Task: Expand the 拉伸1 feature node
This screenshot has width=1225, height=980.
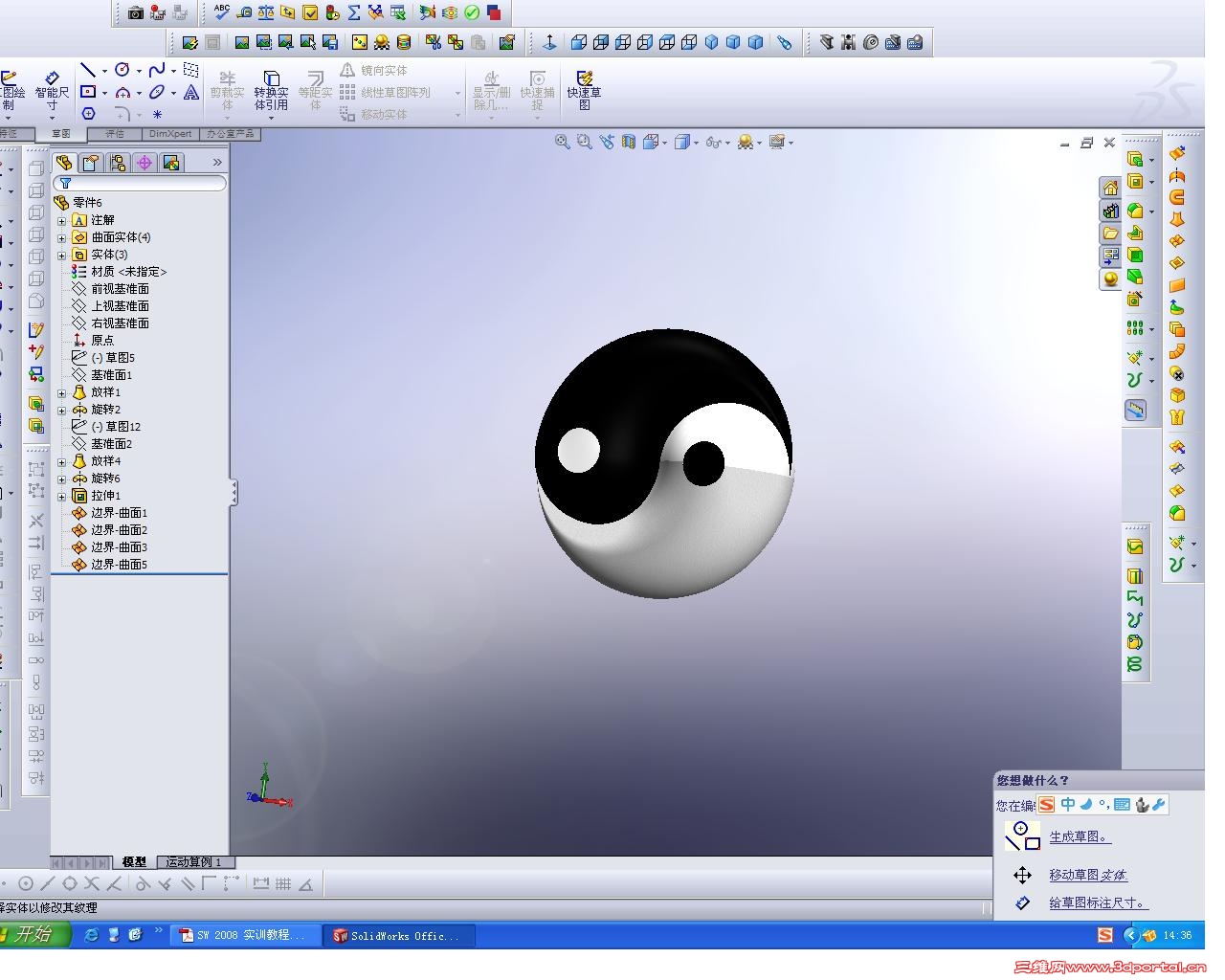Action: click(62, 496)
